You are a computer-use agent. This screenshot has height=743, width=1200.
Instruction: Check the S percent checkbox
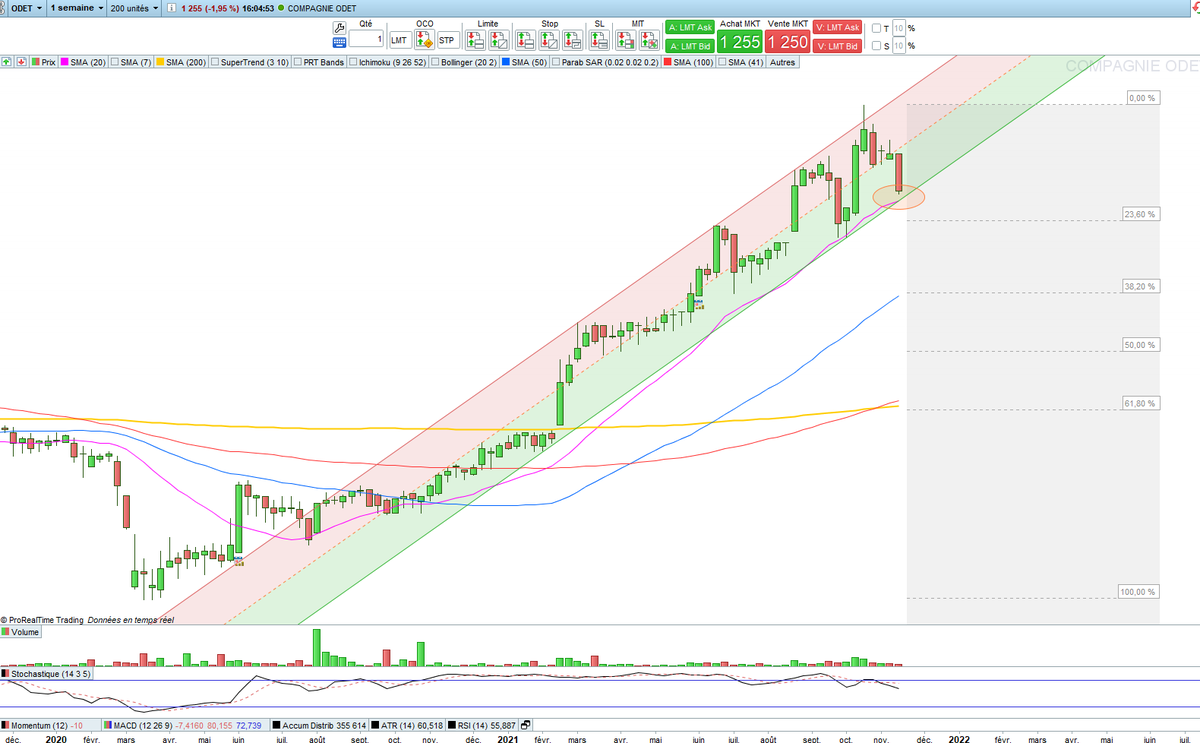pos(876,45)
